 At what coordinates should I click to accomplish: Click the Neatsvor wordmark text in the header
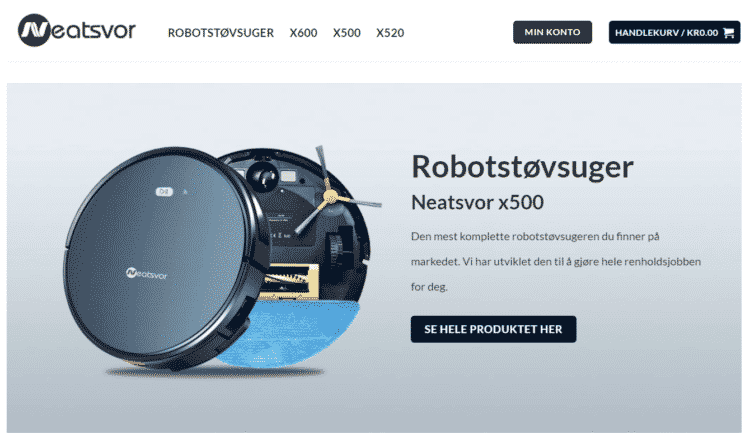(x=93, y=30)
